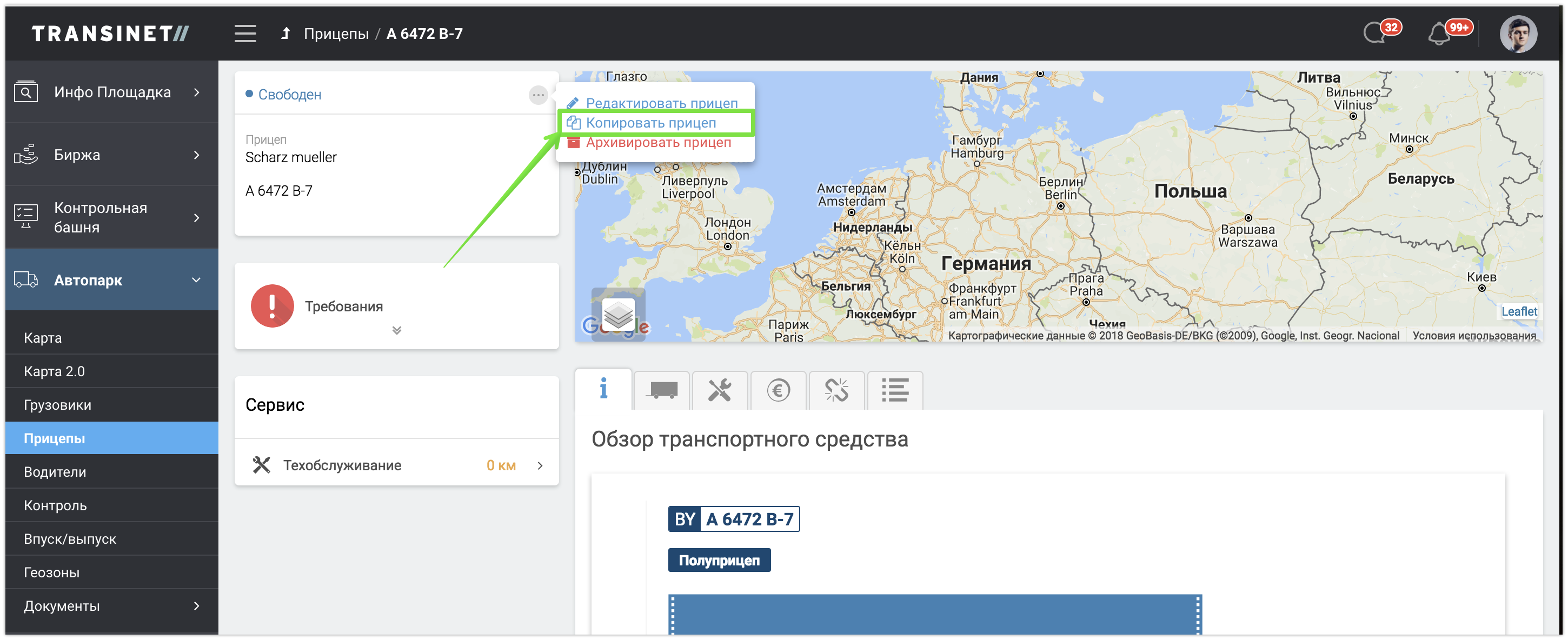Open the notifications bell icon

[1439, 34]
